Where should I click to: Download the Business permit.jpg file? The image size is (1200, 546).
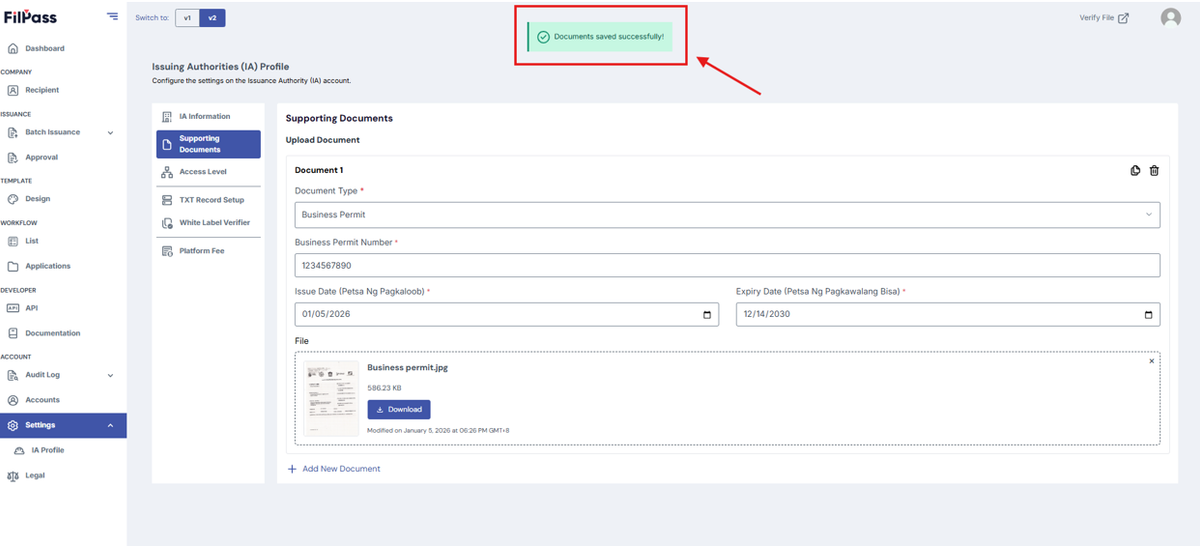point(399,409)
